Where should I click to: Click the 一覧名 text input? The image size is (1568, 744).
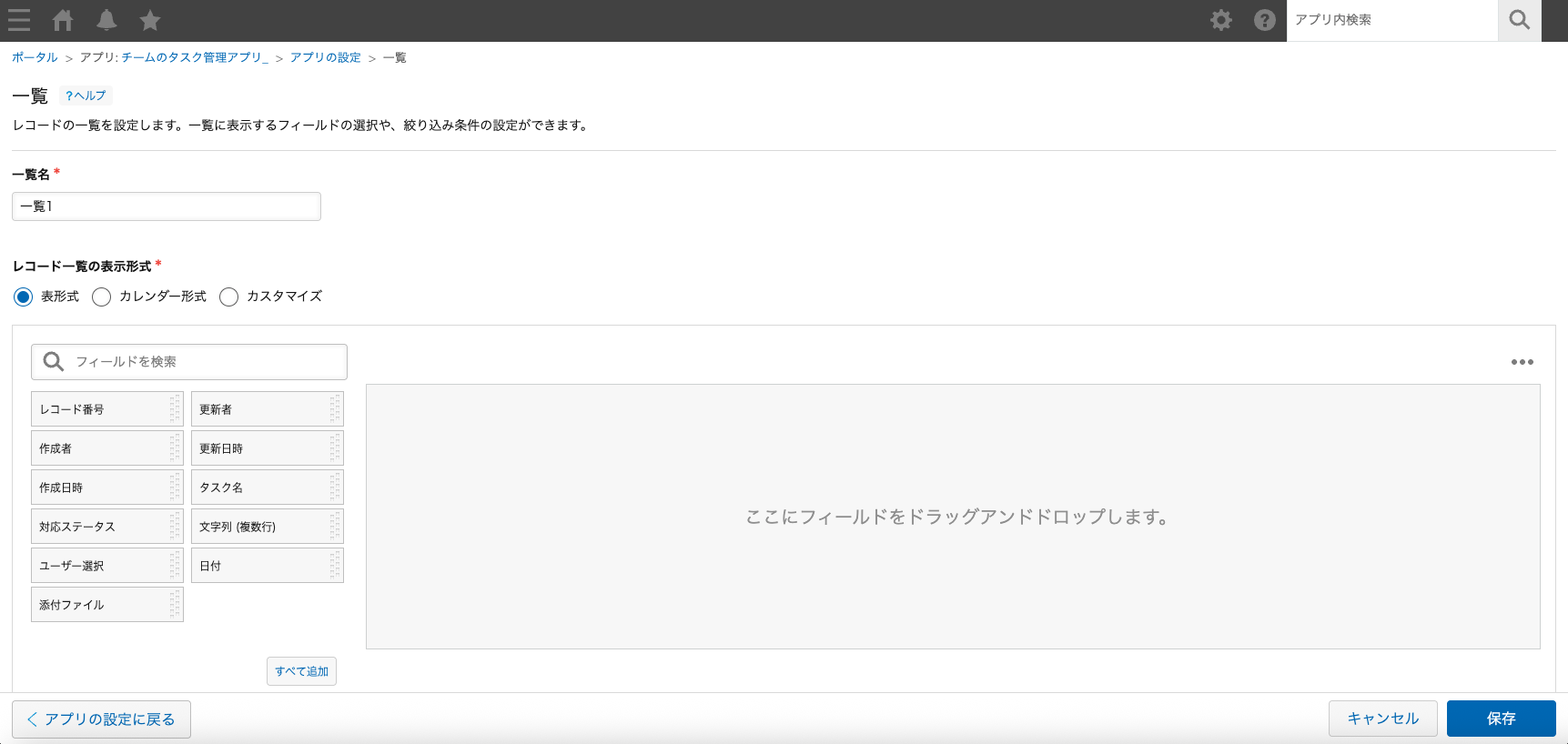point(167,206)
